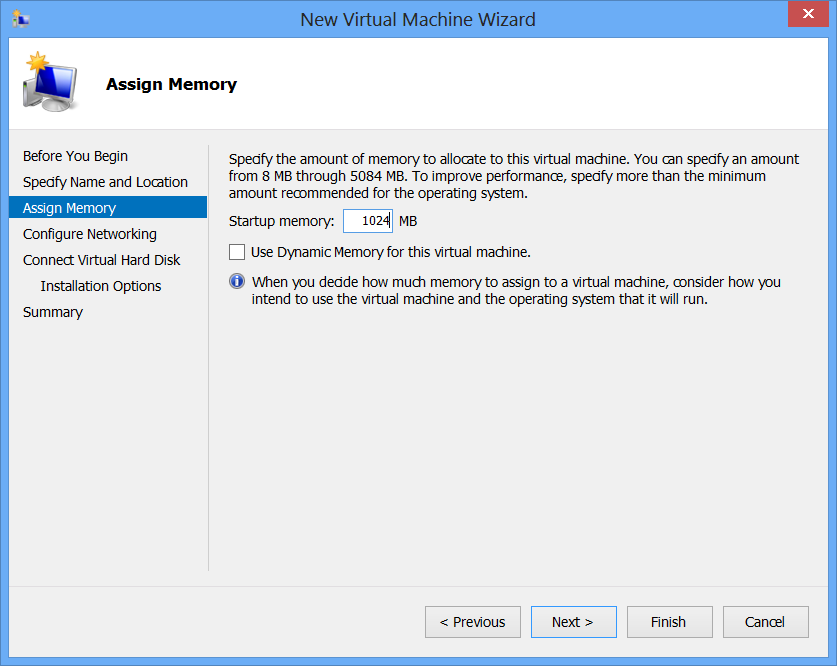Go to the Summary step
837x666 pixels.
(53, 312)
